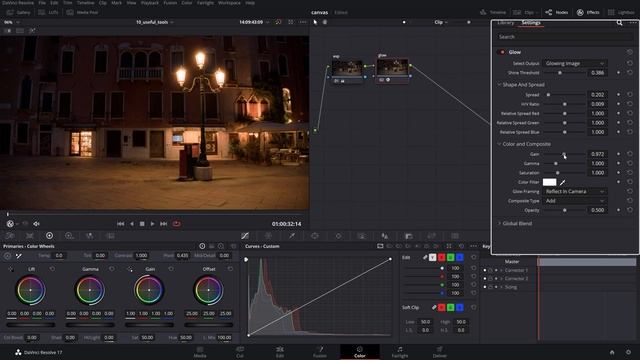Open the File menu
Image resolution: width=640 pixels, height=360 pixels.
click(x=42, y=2)
